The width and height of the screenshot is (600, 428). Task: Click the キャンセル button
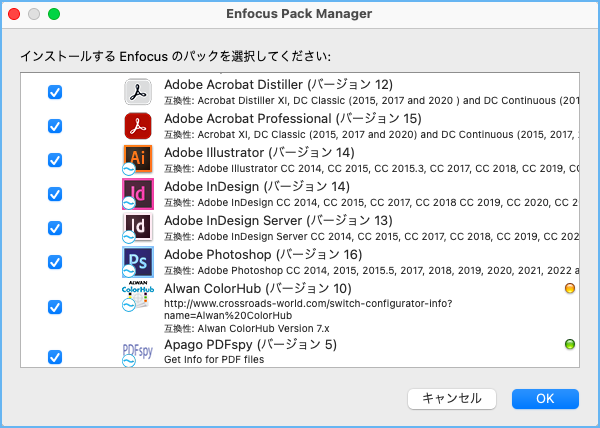[452, 399]
